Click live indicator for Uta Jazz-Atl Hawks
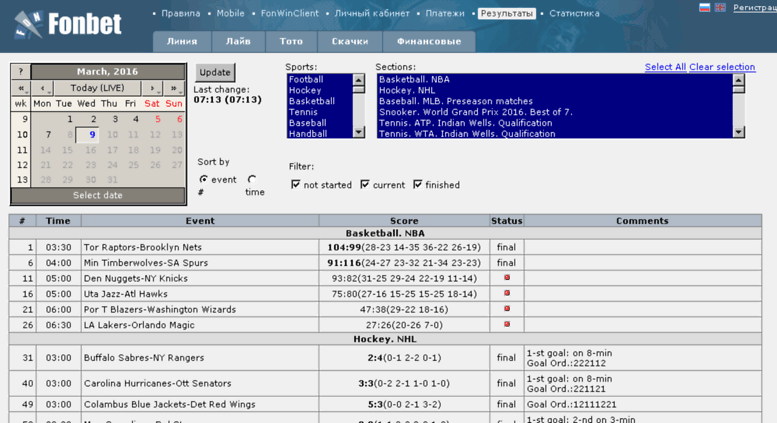Image resolution: width=777 pixels, height=423 pixels. 507,293
